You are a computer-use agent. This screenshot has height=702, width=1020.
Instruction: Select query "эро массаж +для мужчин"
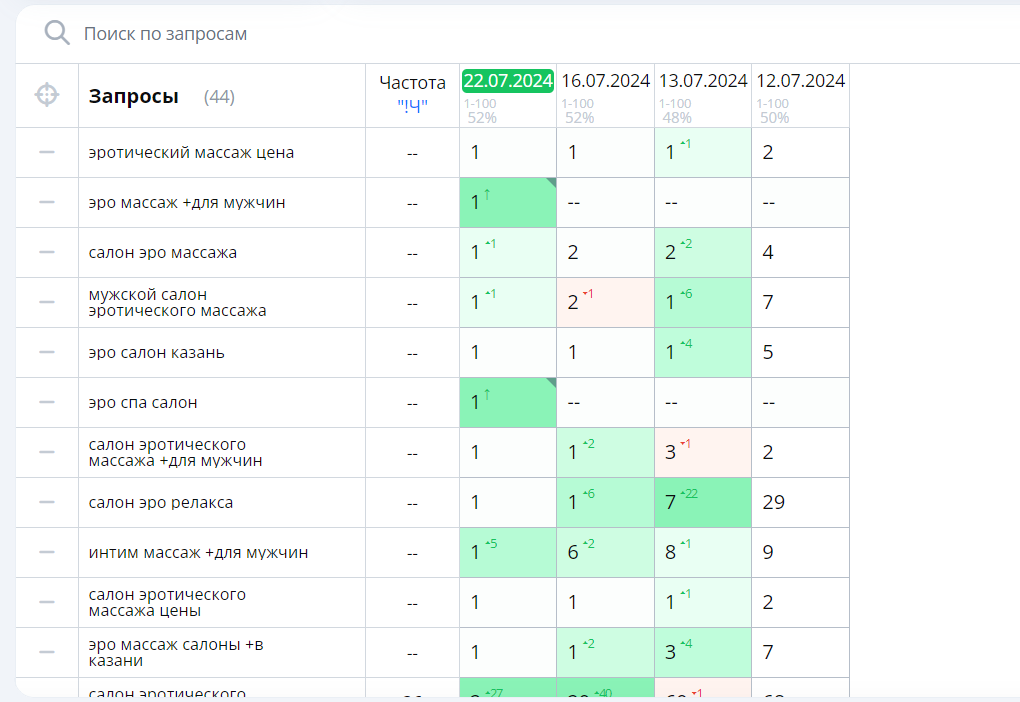pyautogui.click(x=187, y=202)
